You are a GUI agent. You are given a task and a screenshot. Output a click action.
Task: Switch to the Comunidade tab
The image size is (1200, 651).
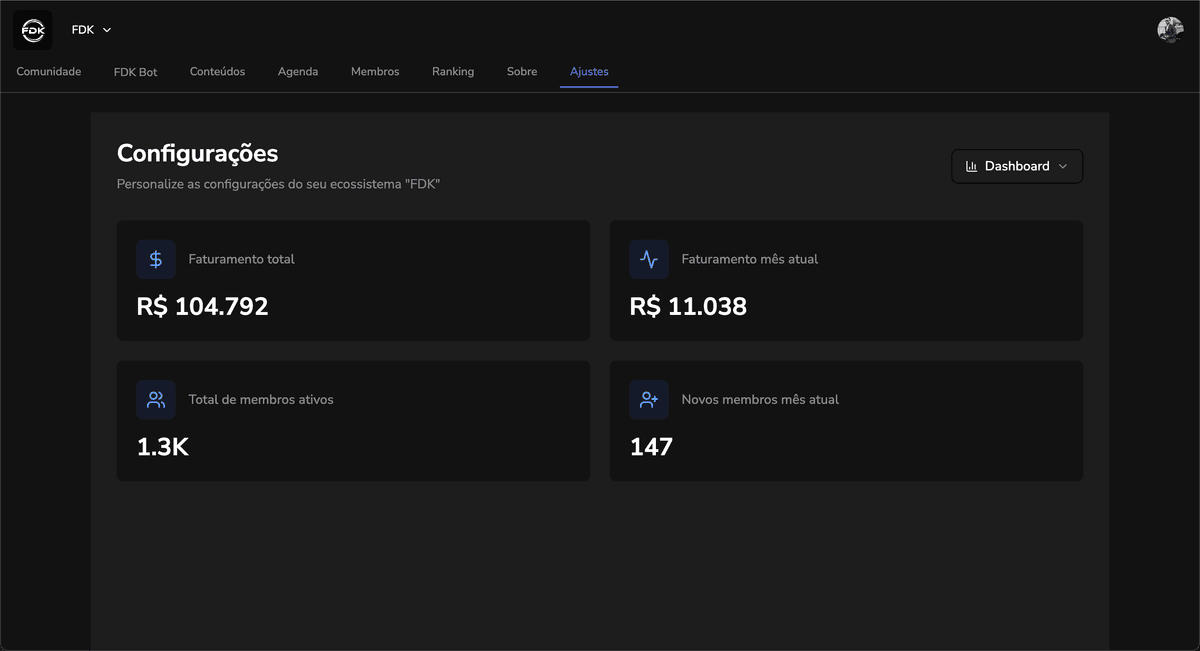pyautogui.click(x=48, y=71)
